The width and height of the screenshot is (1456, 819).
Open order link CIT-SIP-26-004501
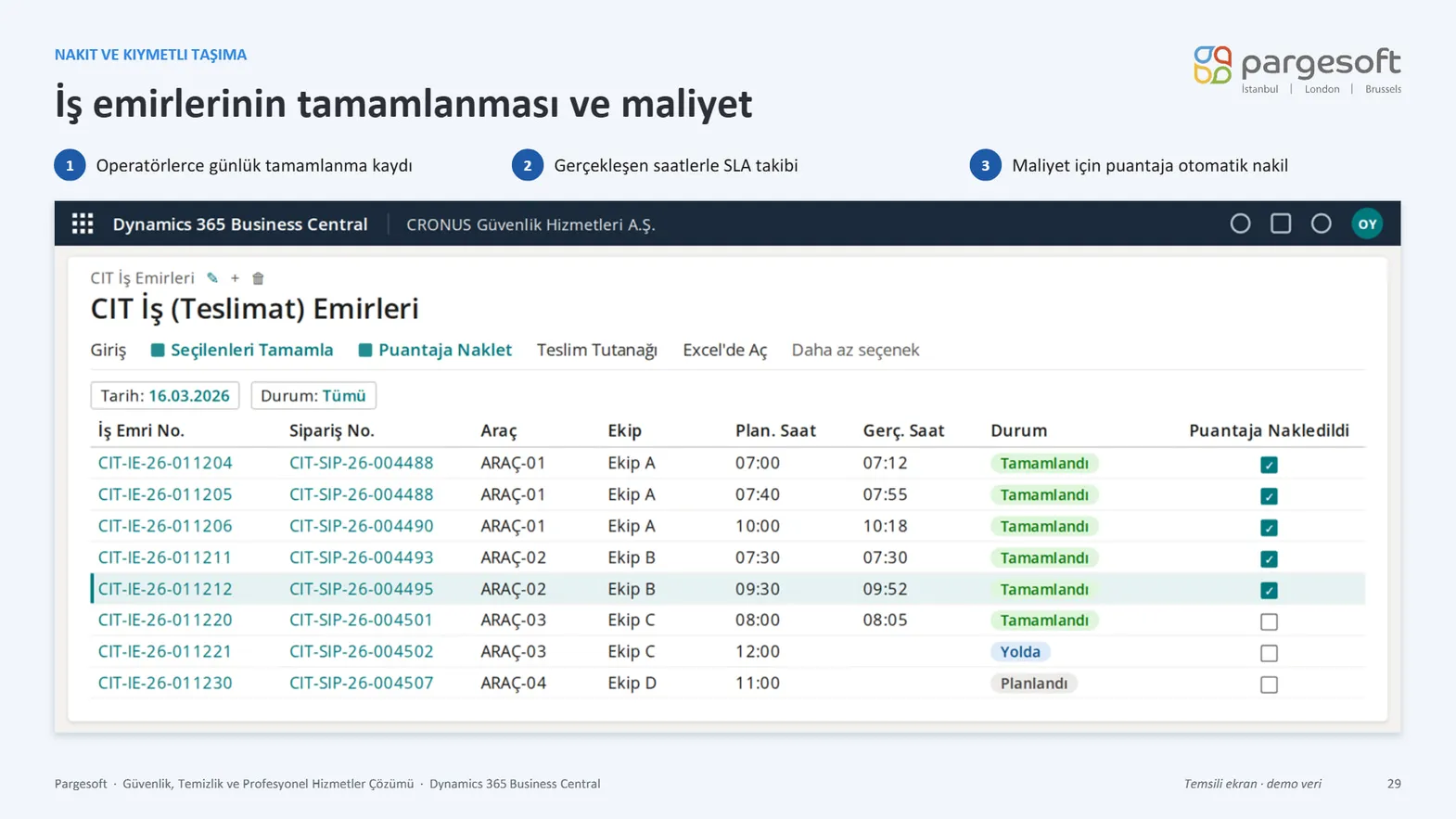pyautogui.click(x=361, y=620)
